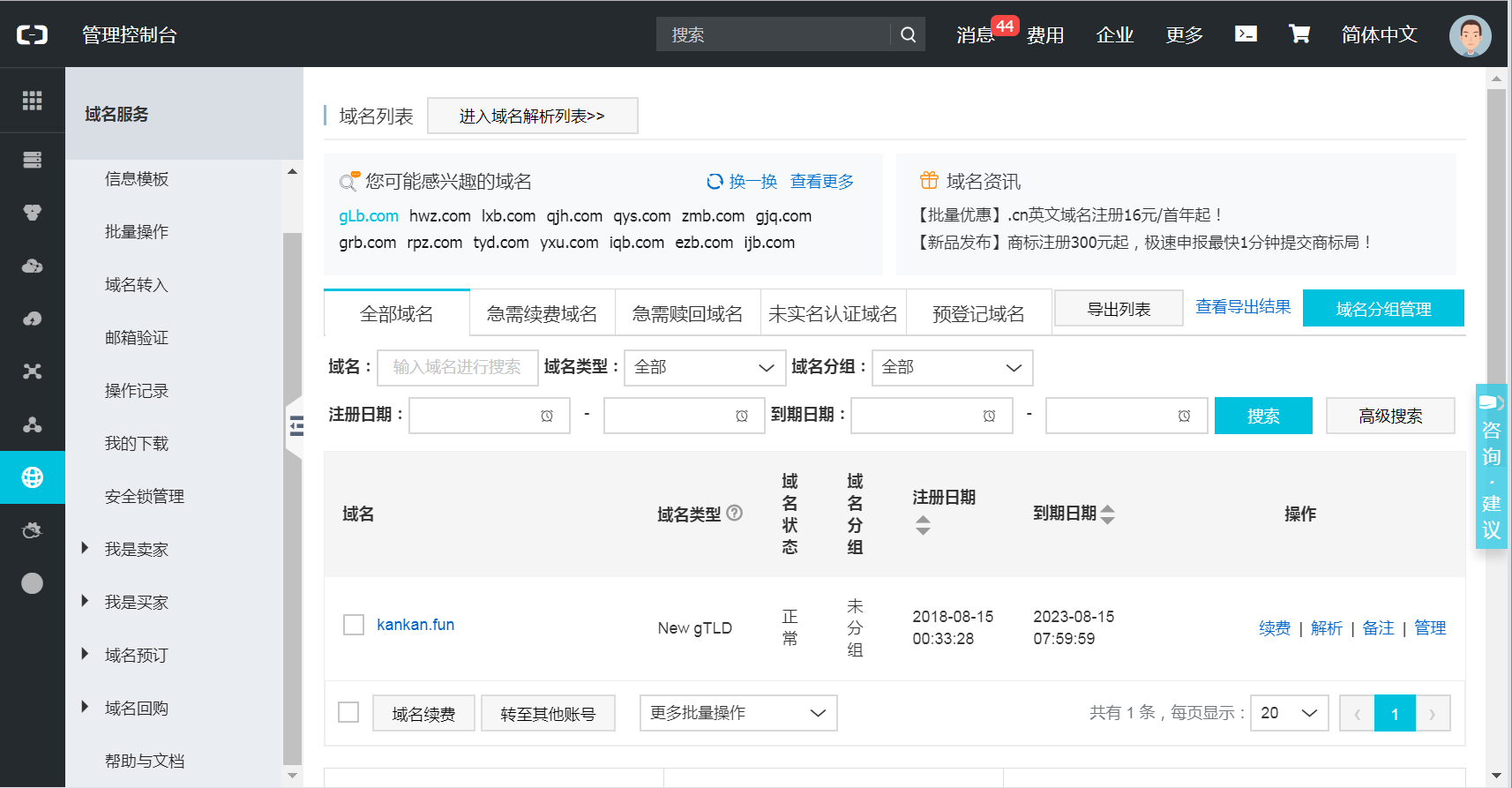
Task: Click the sidebar vertical scrollbar
Action: pyautogui.click(x=292, y=499)
